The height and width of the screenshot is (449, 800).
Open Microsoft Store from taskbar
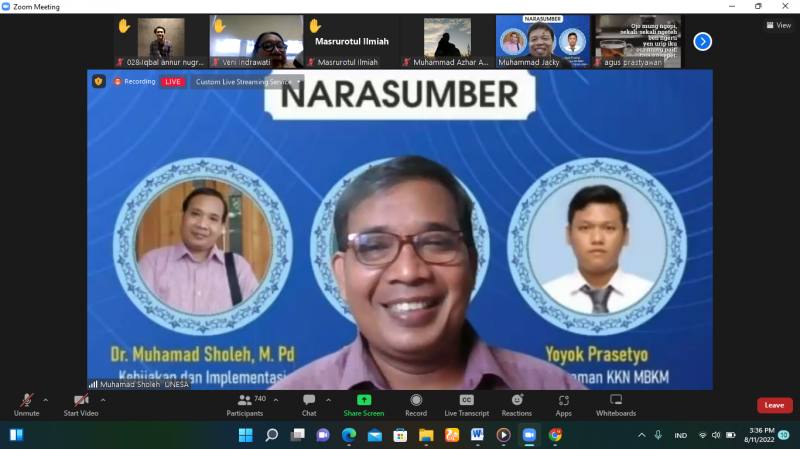pyautogui.click(x=401, y=435)
